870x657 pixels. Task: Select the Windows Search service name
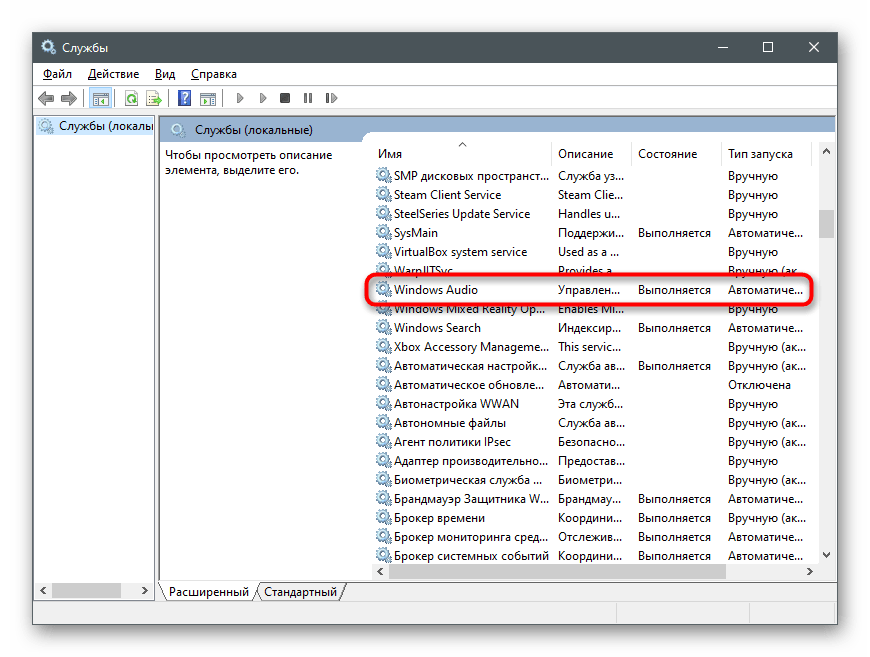tap(437, 328)
